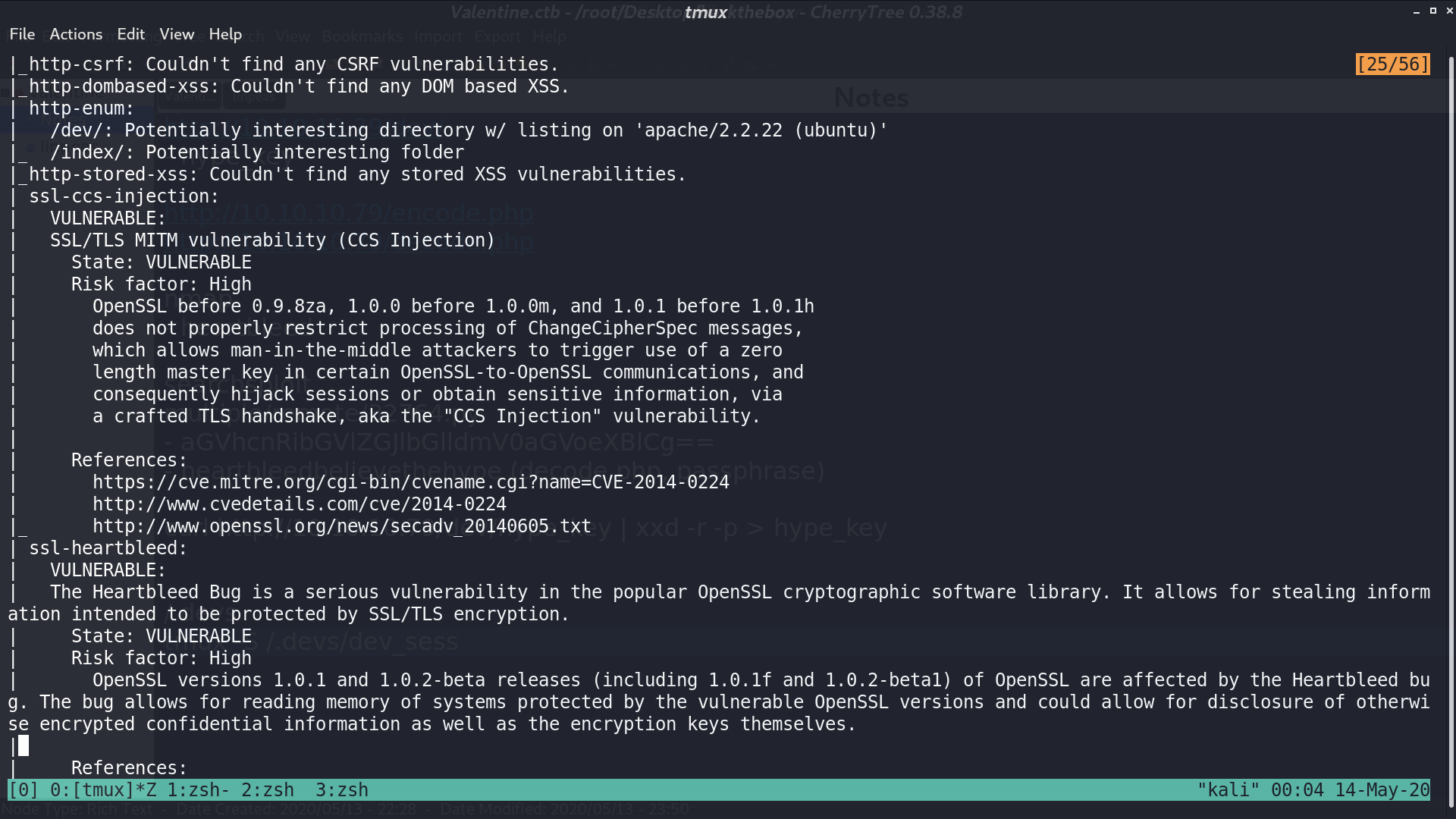Click the tmux session name [0]
1456x819 pixels.
(x=24, y=790)
